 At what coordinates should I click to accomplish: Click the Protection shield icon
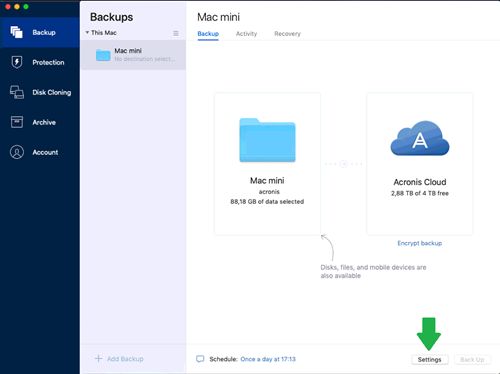click(17, 62)
